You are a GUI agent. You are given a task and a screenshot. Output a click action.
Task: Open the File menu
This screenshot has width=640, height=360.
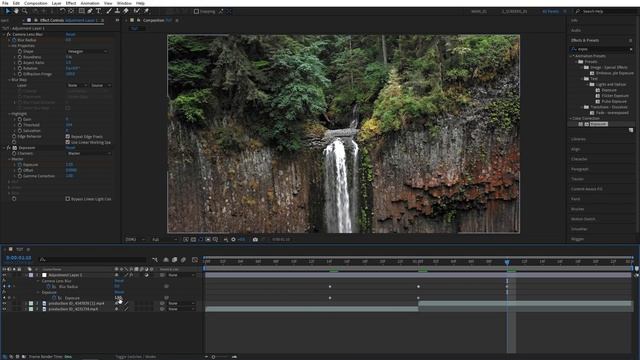(5, 3)
